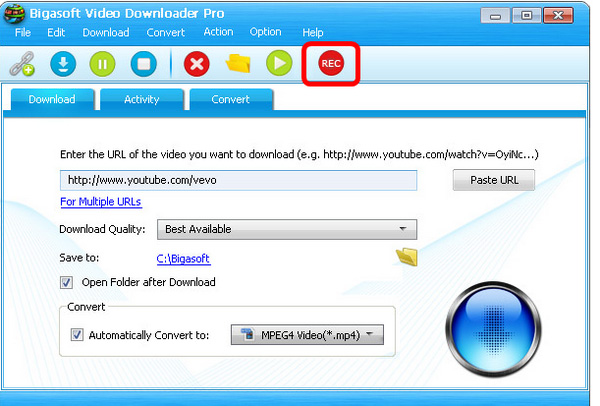The height and width of the screenshot is (406, 600).
Task: Switch to the Convert tab
Action: [x=231, y=99]
